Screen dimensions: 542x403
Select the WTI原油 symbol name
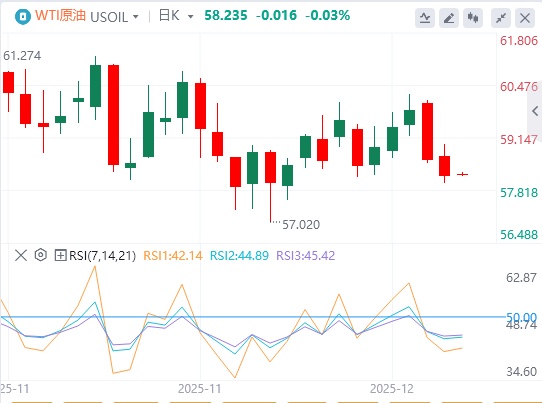[x=60, y=16]
